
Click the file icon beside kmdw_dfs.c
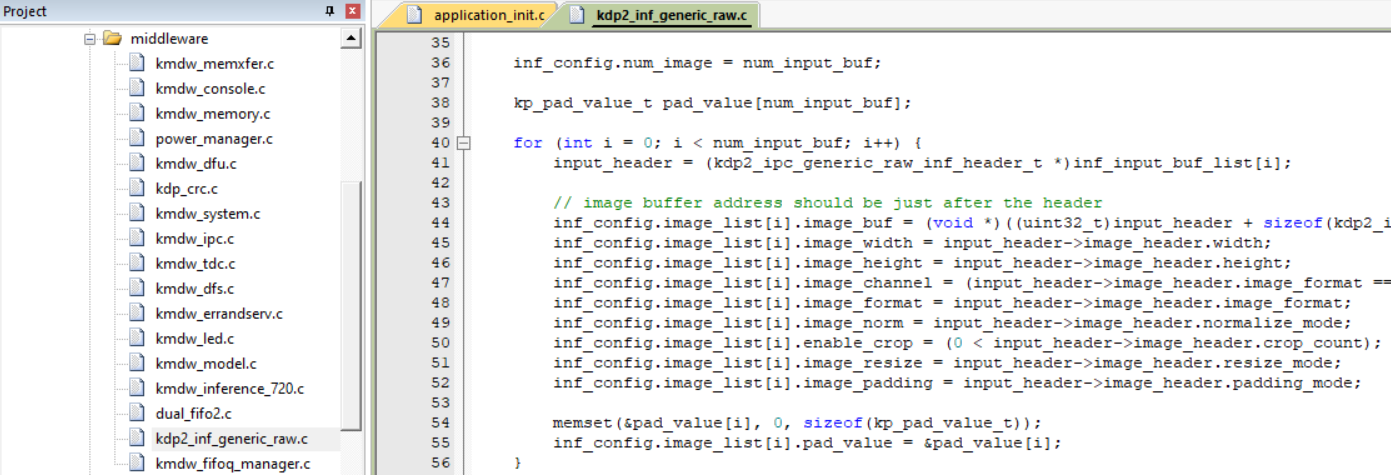(x=137, y=289)
